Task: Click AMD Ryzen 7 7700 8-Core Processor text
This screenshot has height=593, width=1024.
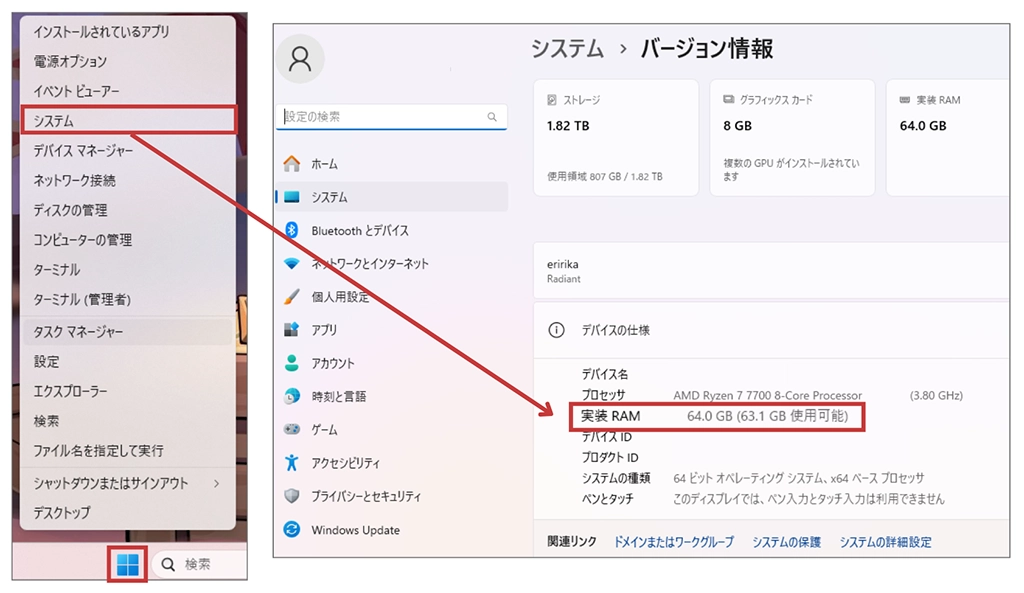Action: [767, 395]
